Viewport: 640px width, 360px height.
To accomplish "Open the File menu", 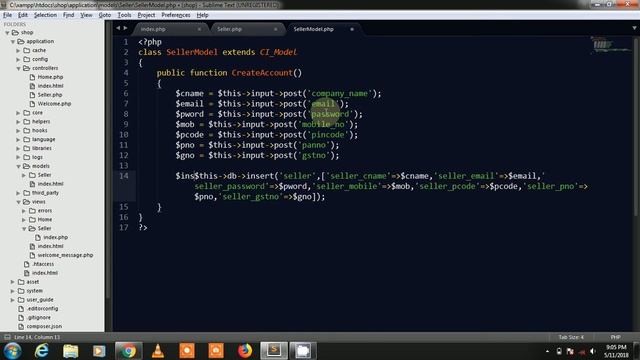I will pos(7,15).
